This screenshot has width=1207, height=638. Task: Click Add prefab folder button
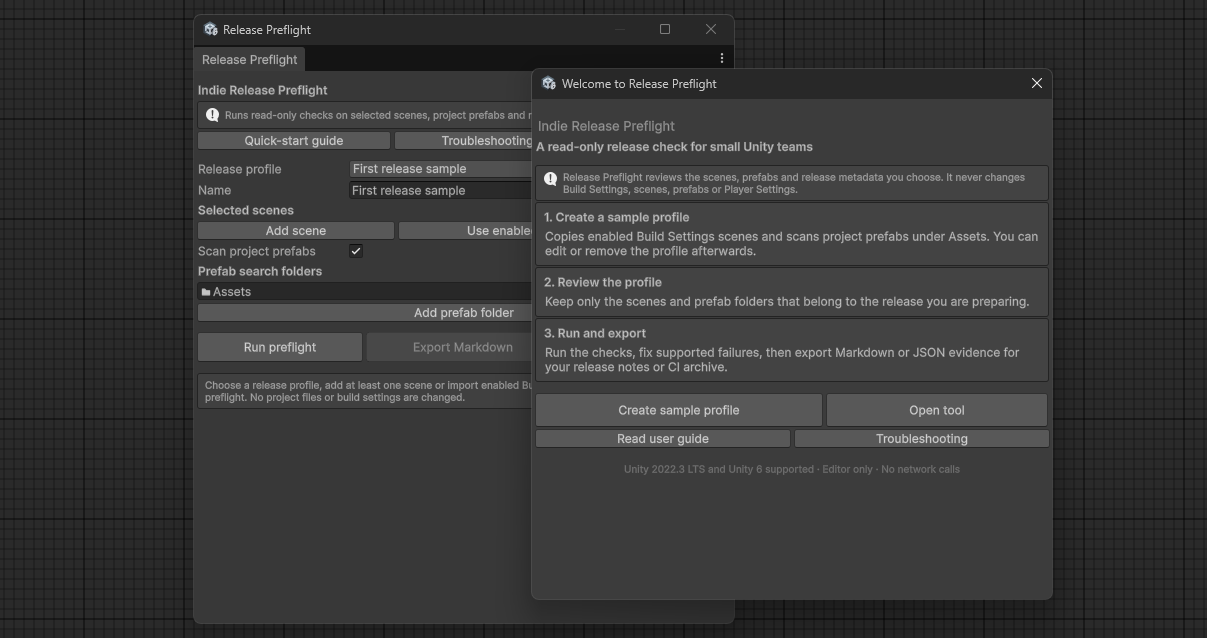[x=365, y=313]
